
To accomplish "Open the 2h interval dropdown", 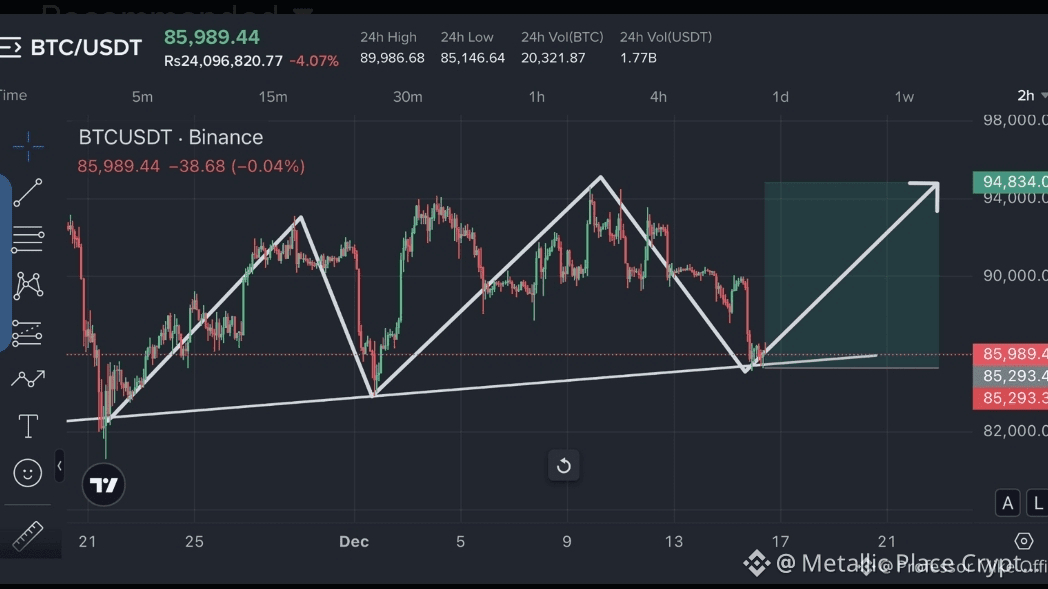I will pyautogui.click(x=1030, y=96).
